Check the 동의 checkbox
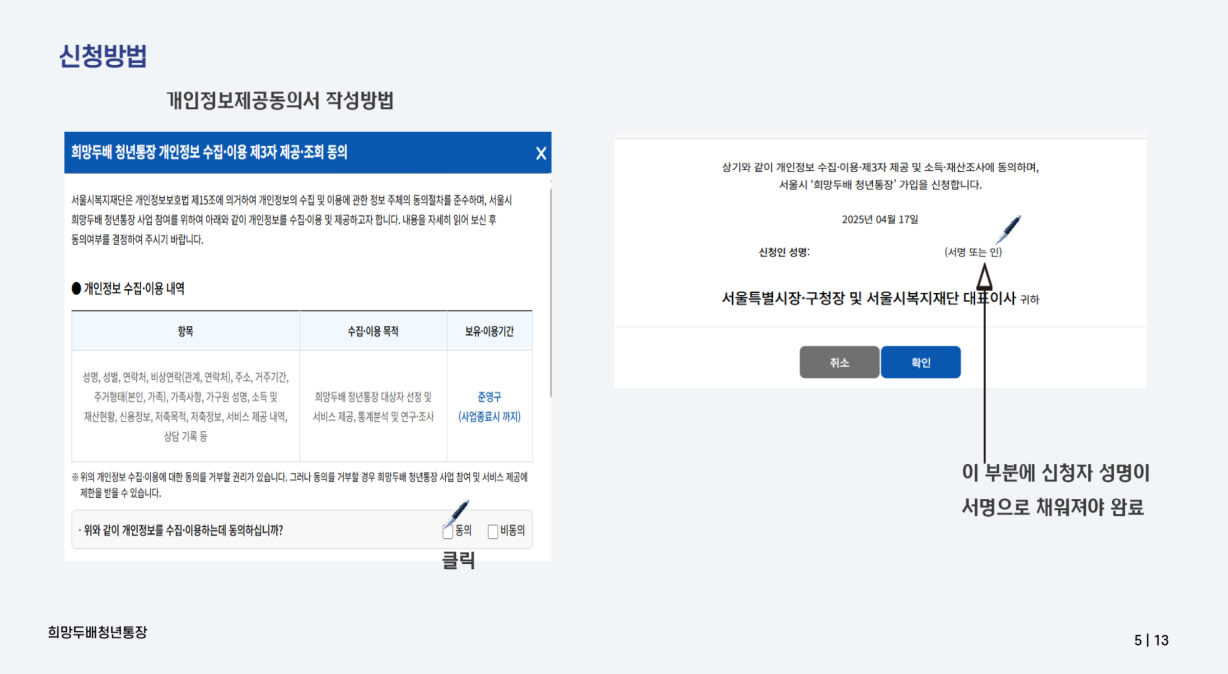The image size is (1228, 674). [448, 531]
